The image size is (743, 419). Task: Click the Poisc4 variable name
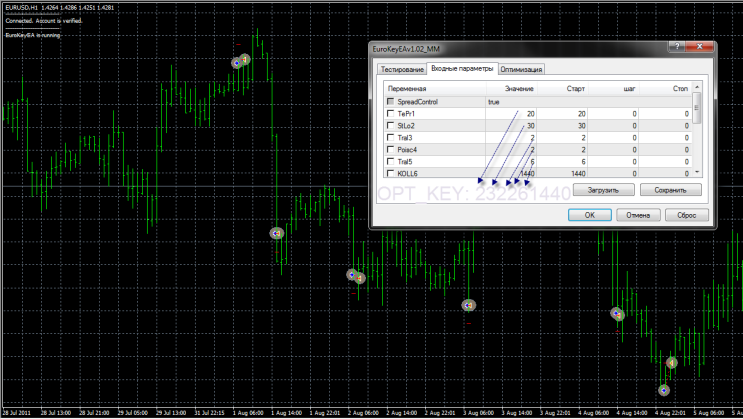(407, 150)
